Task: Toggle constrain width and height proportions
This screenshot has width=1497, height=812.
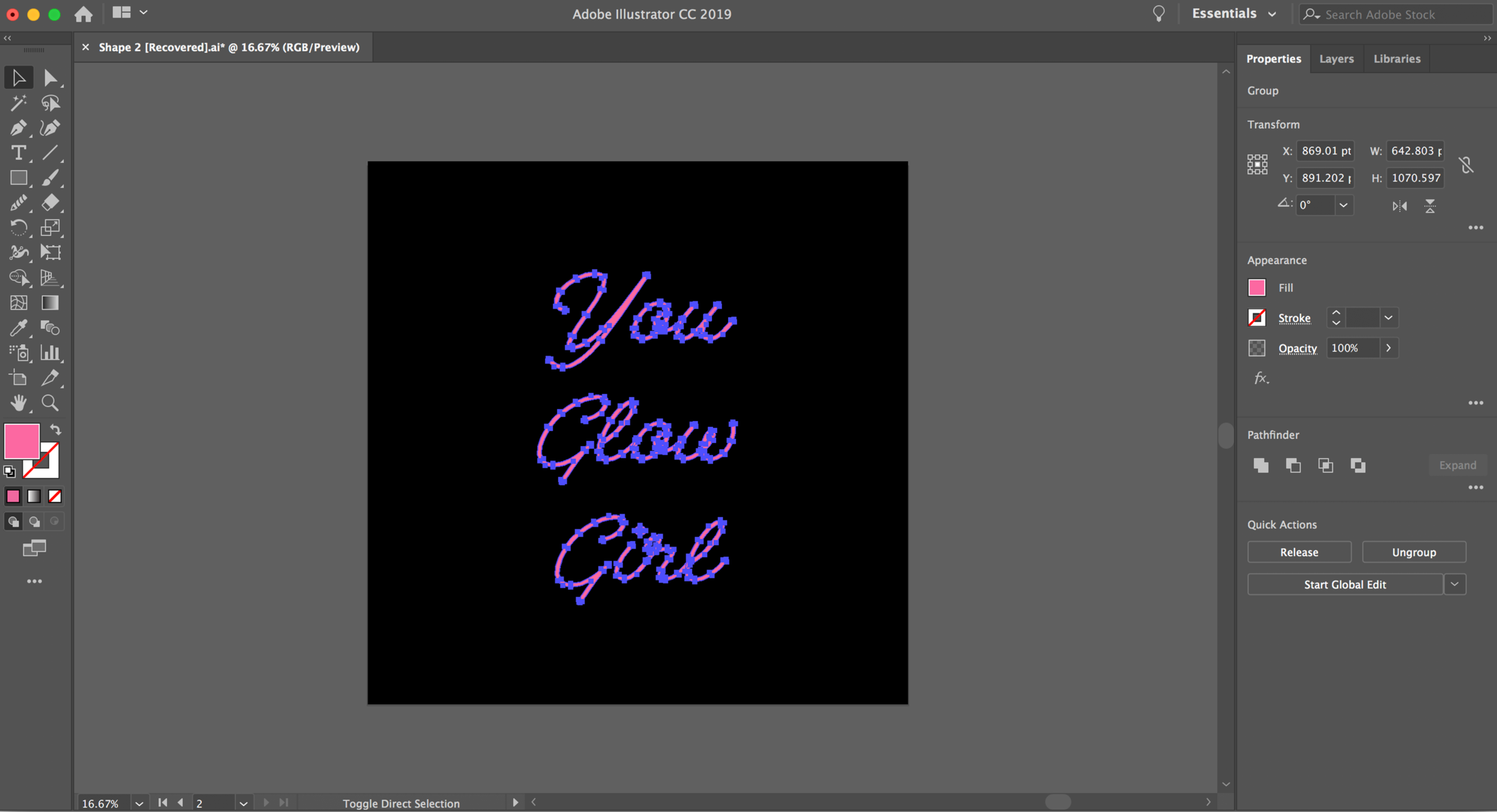Action: click(1466, 165)
